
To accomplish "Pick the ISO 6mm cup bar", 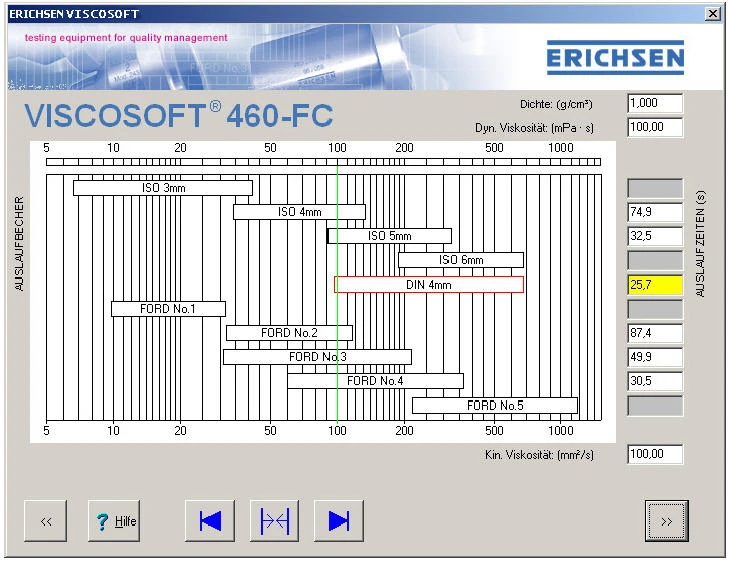I will tap(460, 260).
